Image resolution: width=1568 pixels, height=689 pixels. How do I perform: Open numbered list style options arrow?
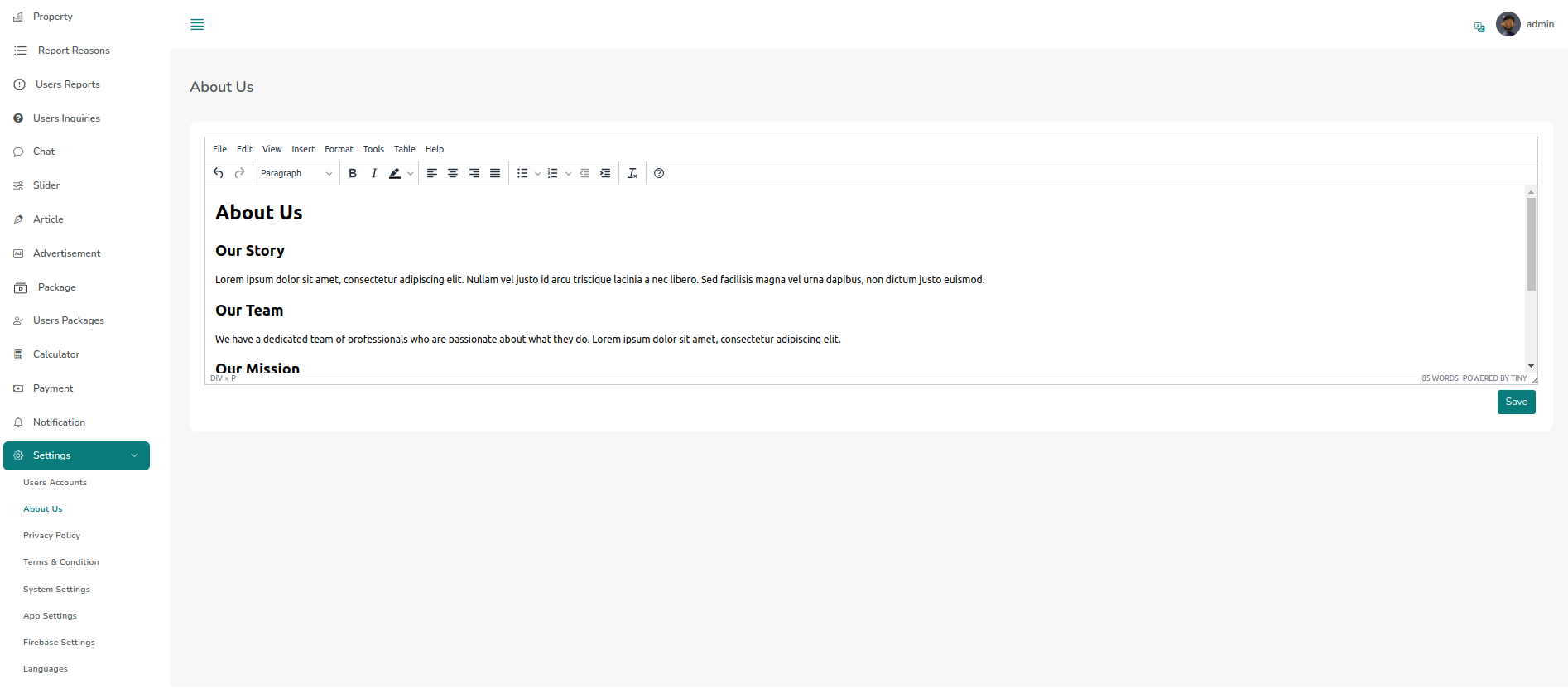(569, 173)
